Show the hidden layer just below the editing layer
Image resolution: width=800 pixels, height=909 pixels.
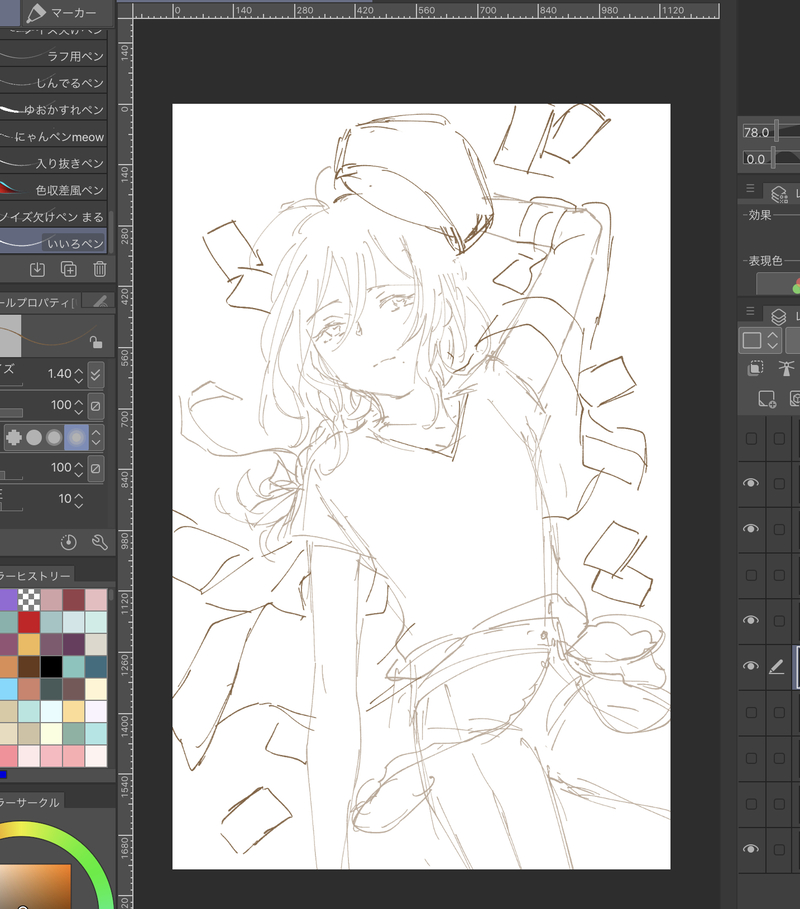pyautogui.click(x=751, y=712)
